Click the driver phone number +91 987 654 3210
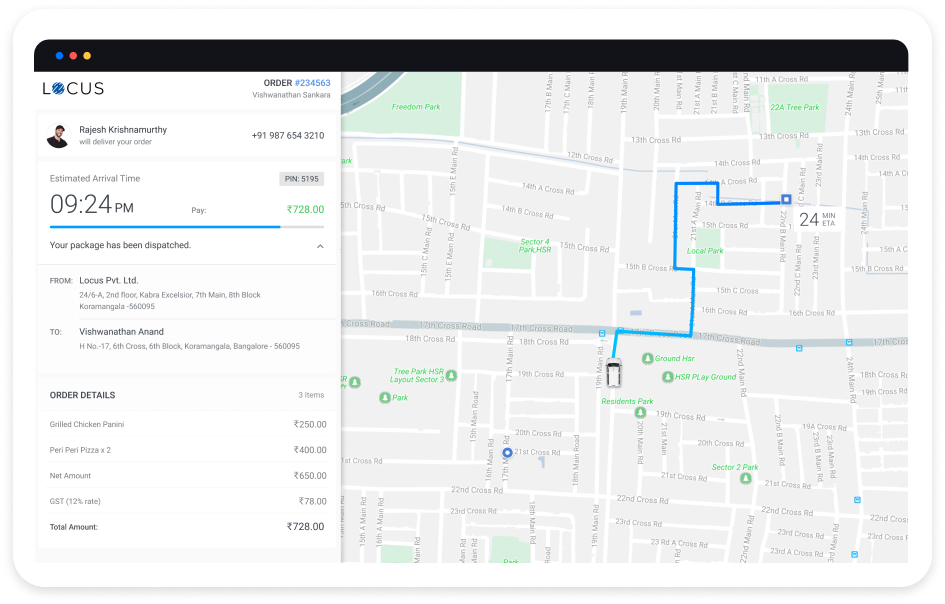 point(287,136)
